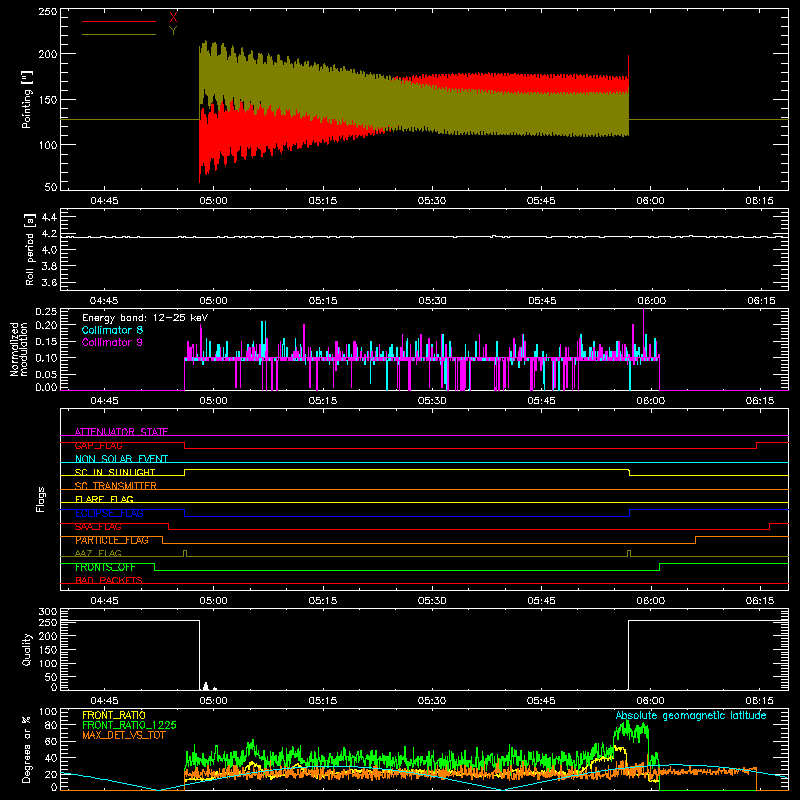Select the PARTICLE_FLAG label
This screenshot has width=800, height=800.
112,540
